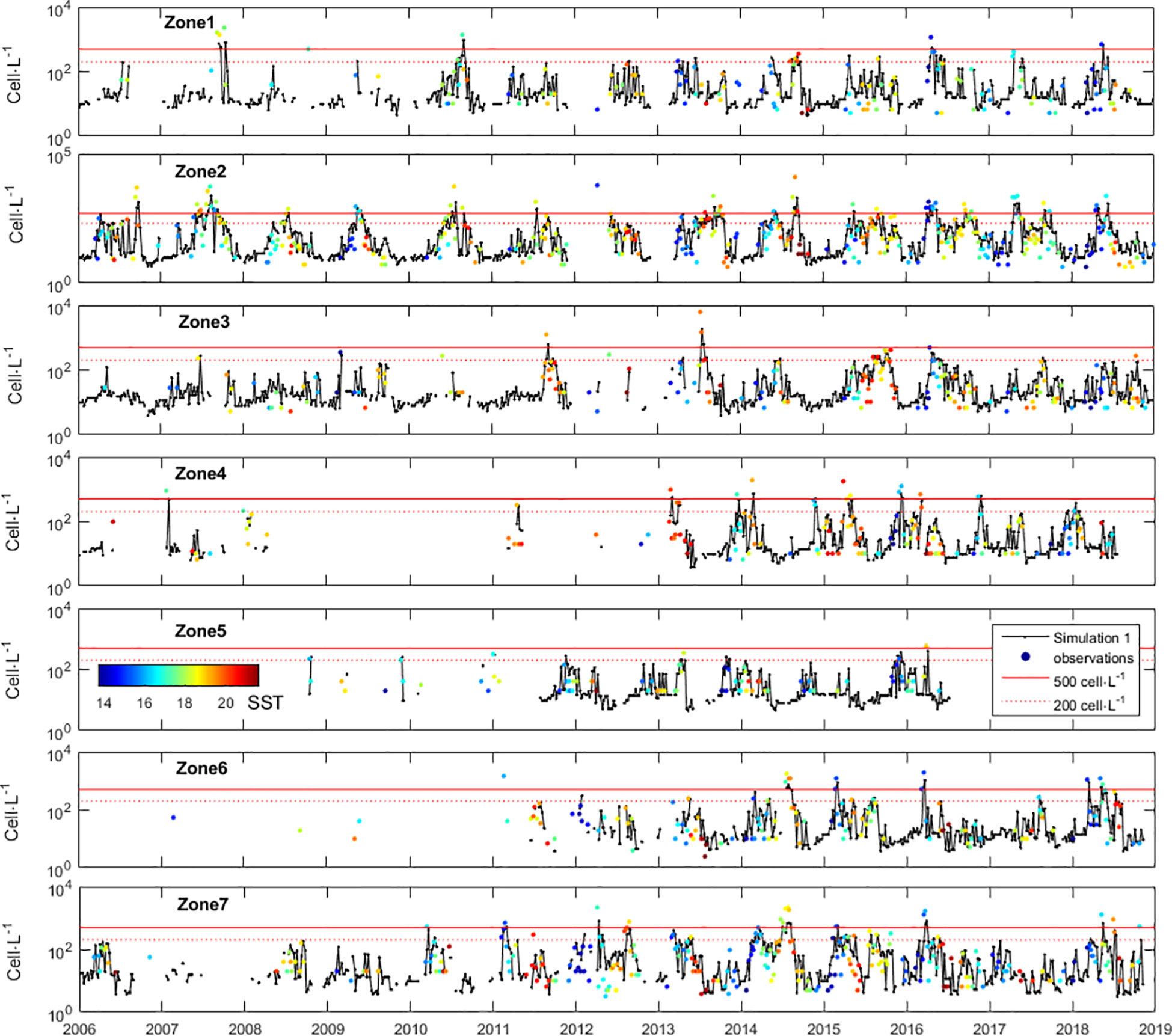This screenshot has width=1172, height=1036.
Task: Click the '200 cell·L-1' legend entry
Action: pyautogui.click(x=1089, y=704)
